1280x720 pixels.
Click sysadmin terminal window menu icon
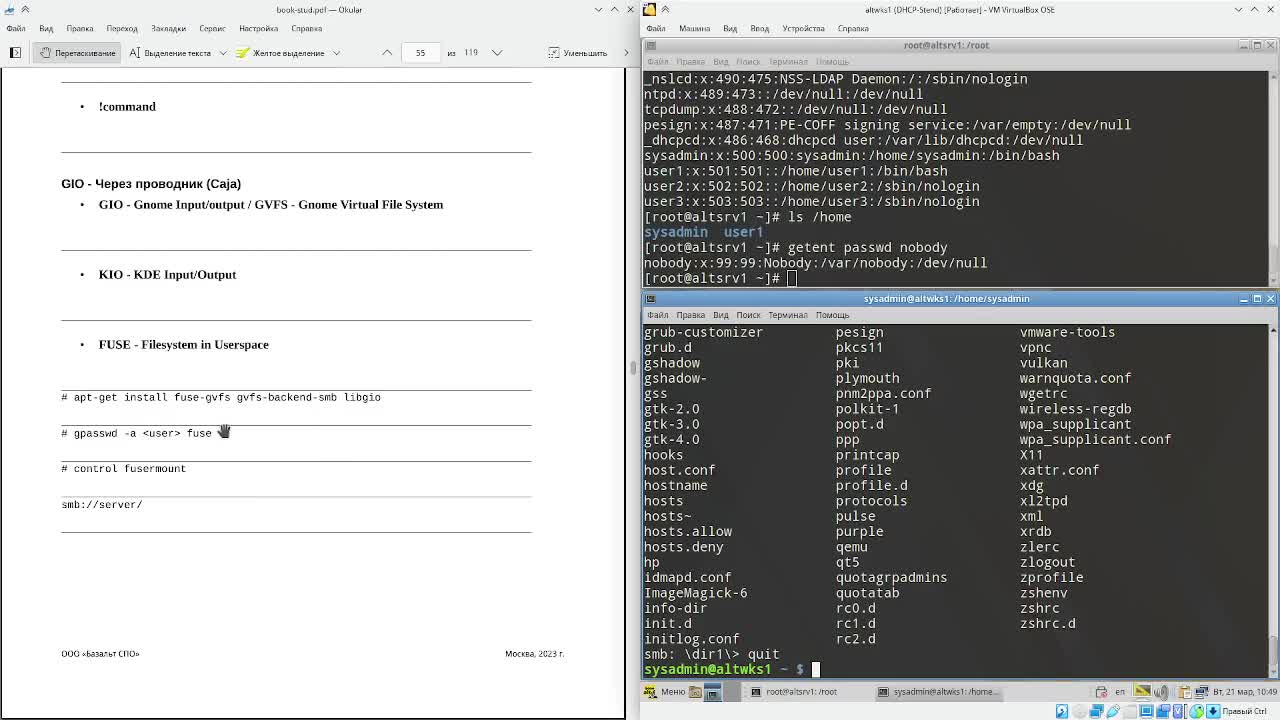(x=650, y=298)
